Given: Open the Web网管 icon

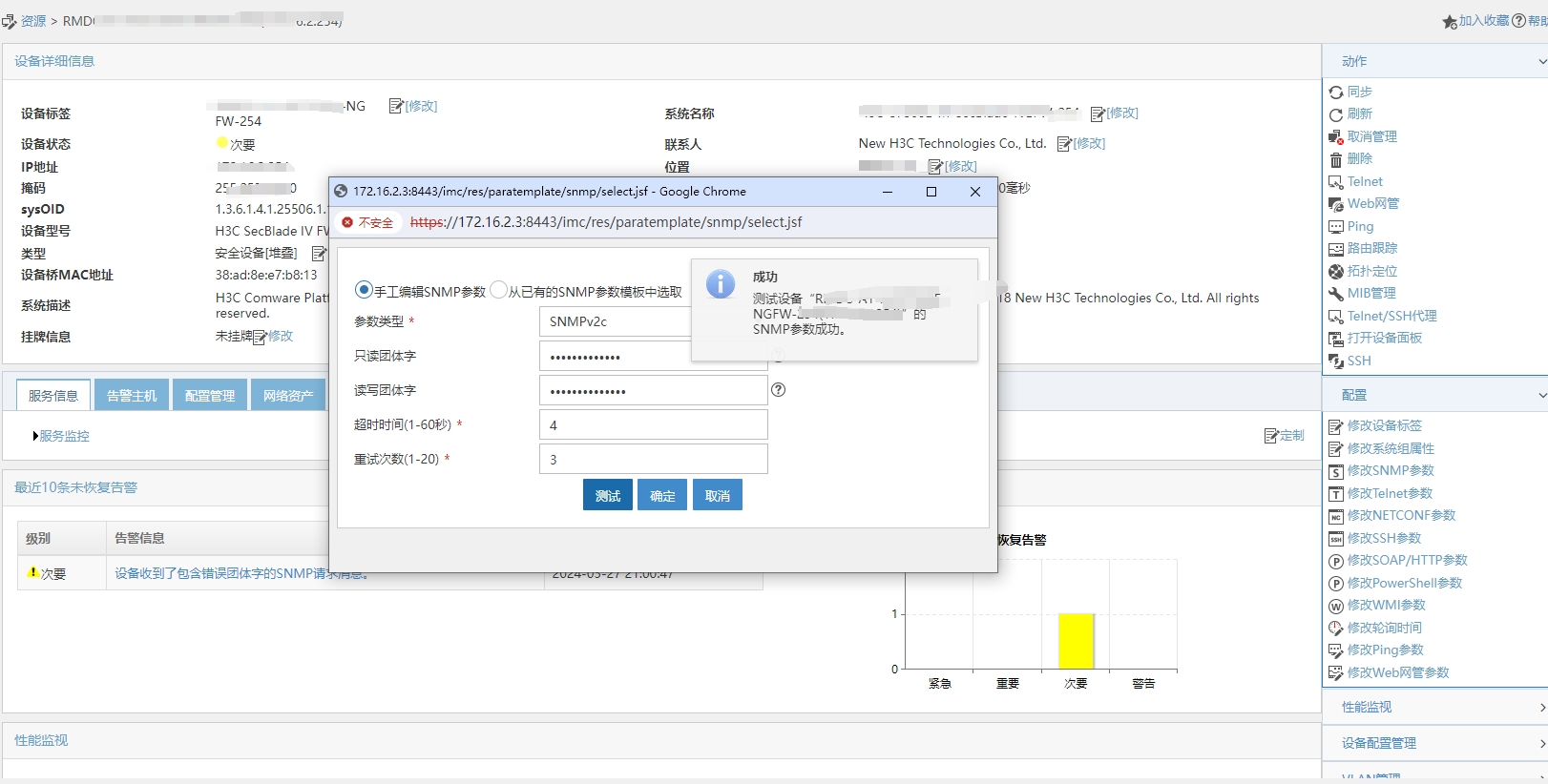Looking at the screenshot, I should pos(1336,204).
